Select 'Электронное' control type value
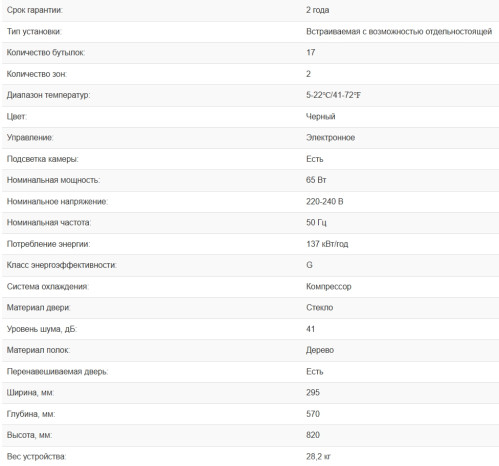499x466 pixels. tap(330, 137)
